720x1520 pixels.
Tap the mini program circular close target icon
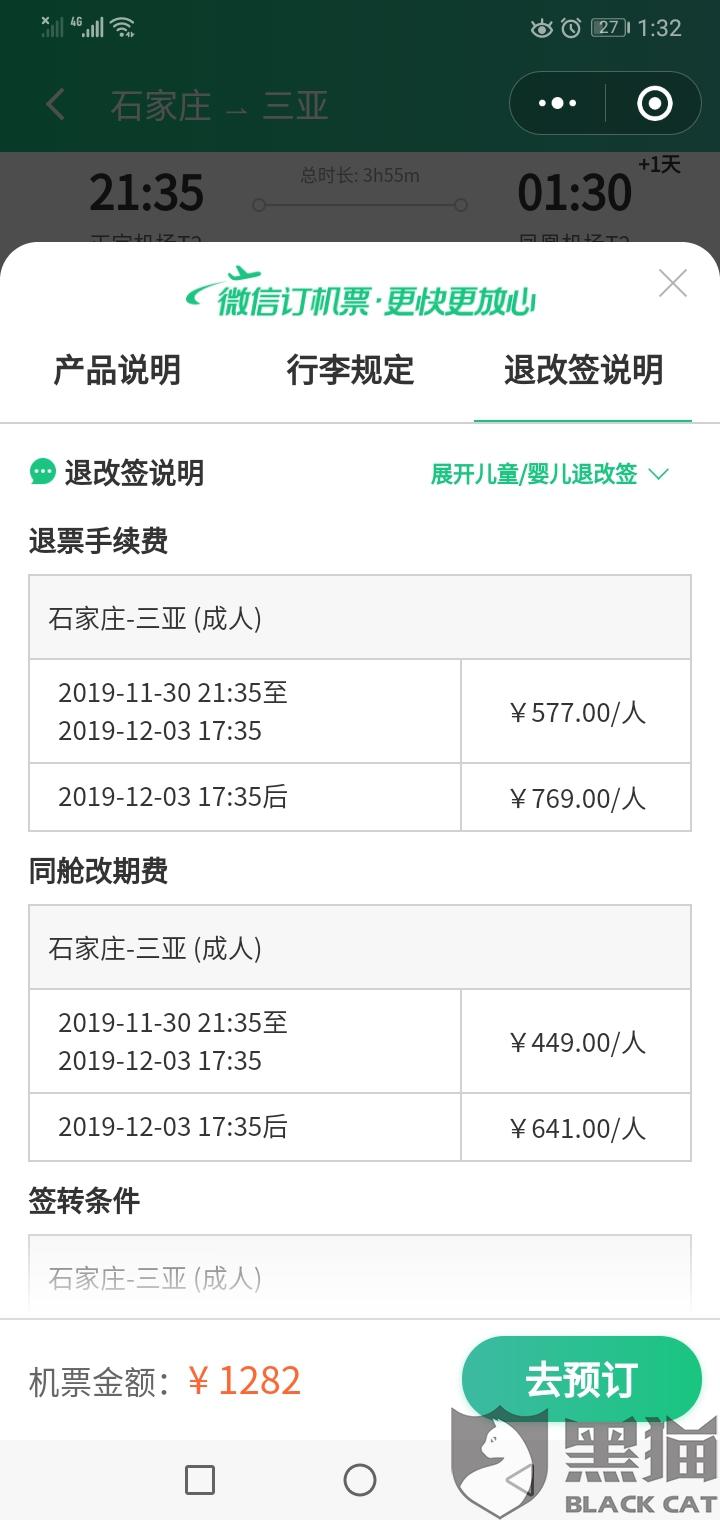(655, 103)
